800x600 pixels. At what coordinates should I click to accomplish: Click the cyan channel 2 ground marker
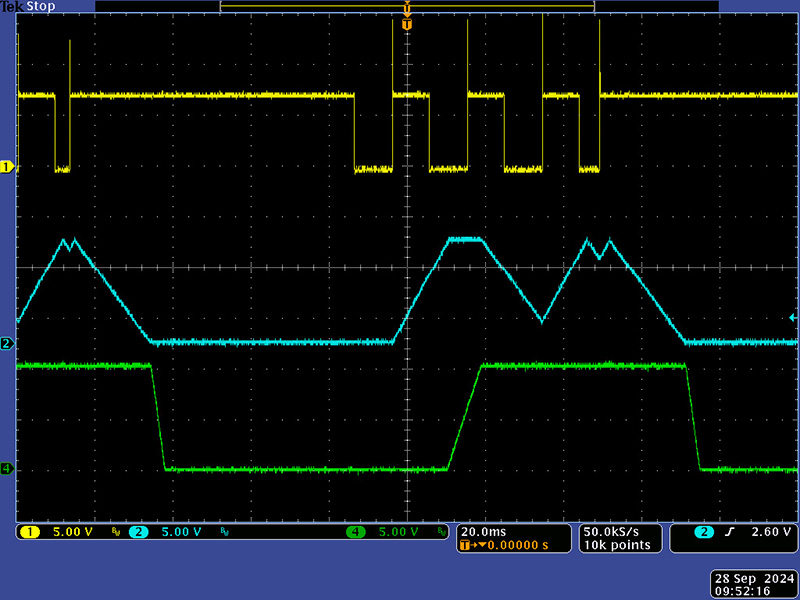7,343
